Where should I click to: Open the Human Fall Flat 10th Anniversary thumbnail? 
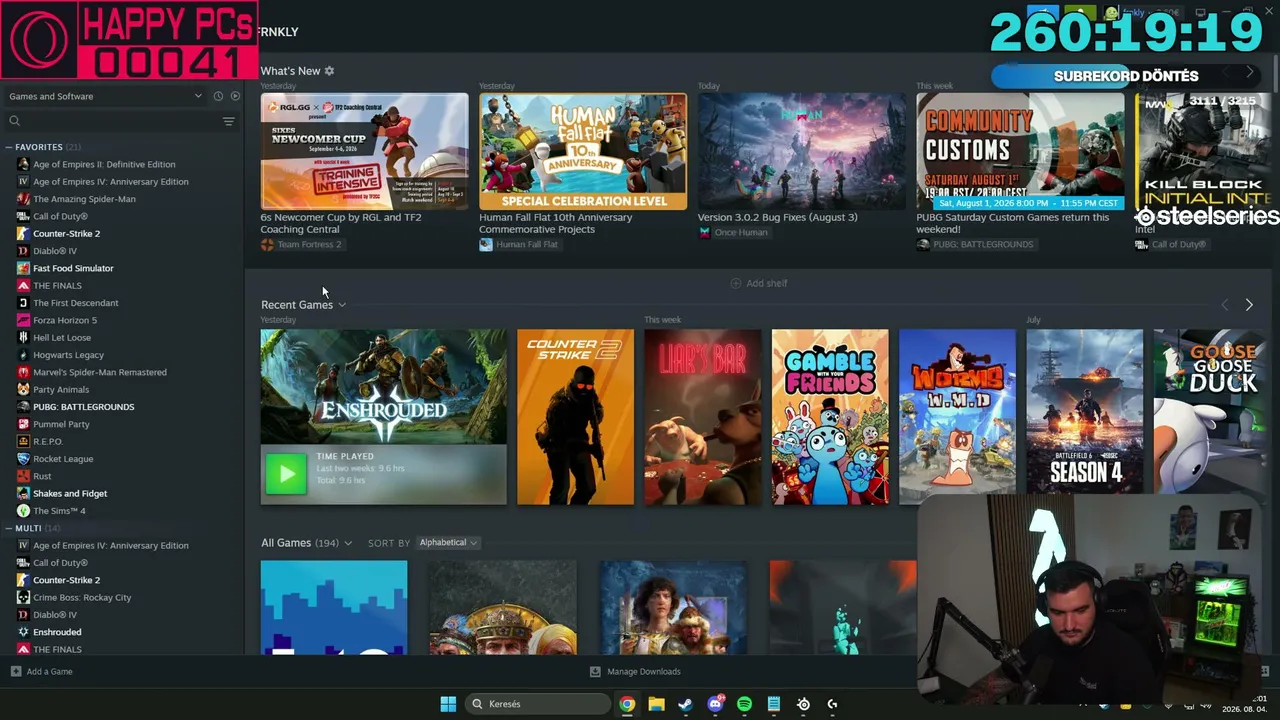point(583,151)
